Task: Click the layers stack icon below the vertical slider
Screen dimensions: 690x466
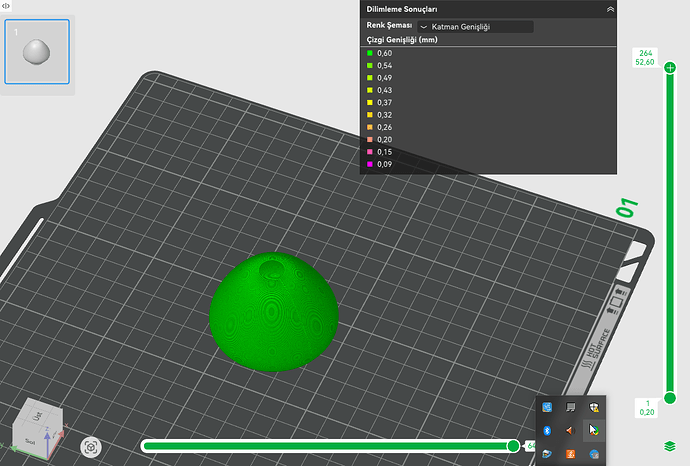Action: pyautogui.click(x=669, y=446)
